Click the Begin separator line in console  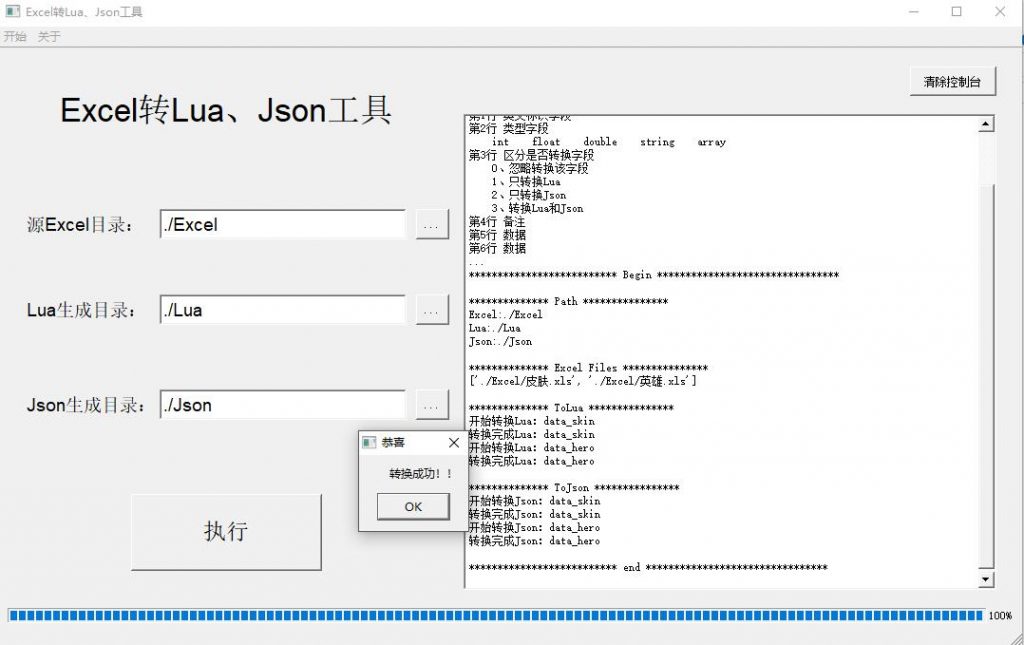[x=654, y=275]
